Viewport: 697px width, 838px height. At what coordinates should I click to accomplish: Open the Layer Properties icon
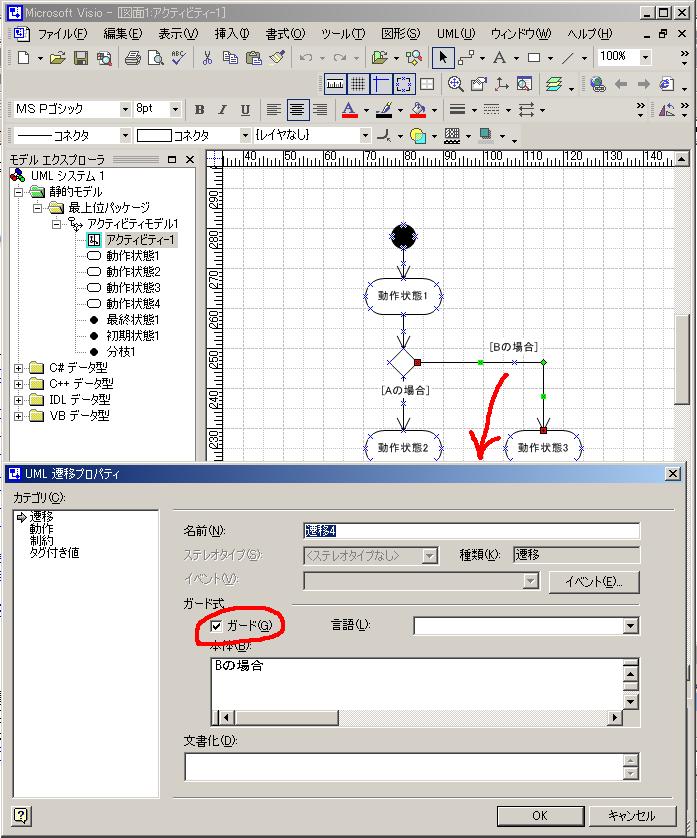click(x=554, y=84)
